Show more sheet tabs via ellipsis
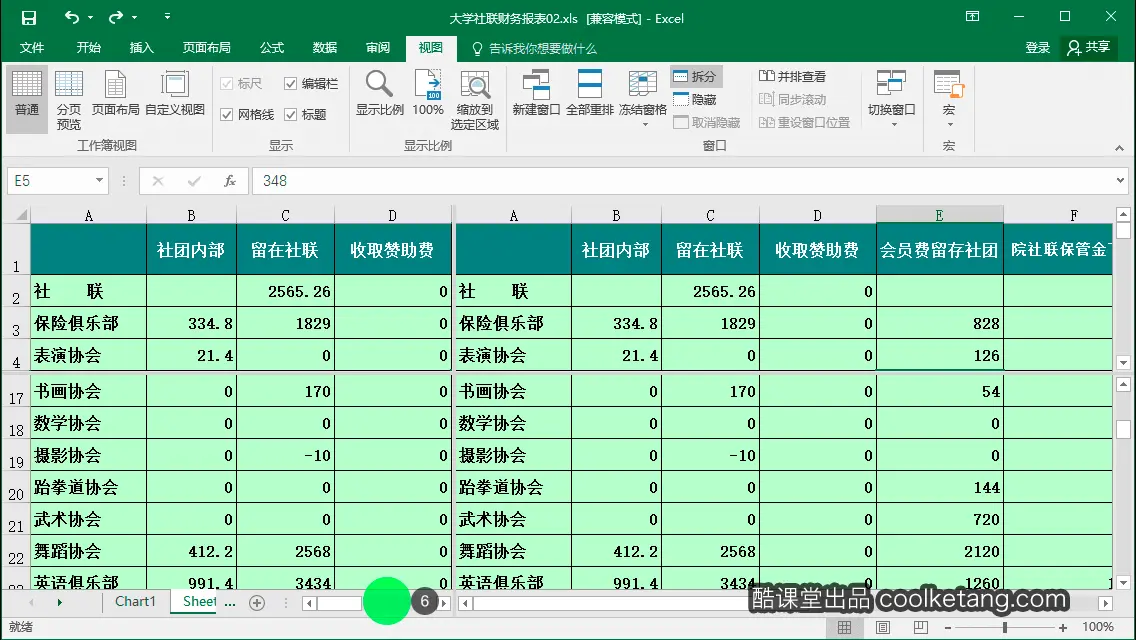 (230, 603)
